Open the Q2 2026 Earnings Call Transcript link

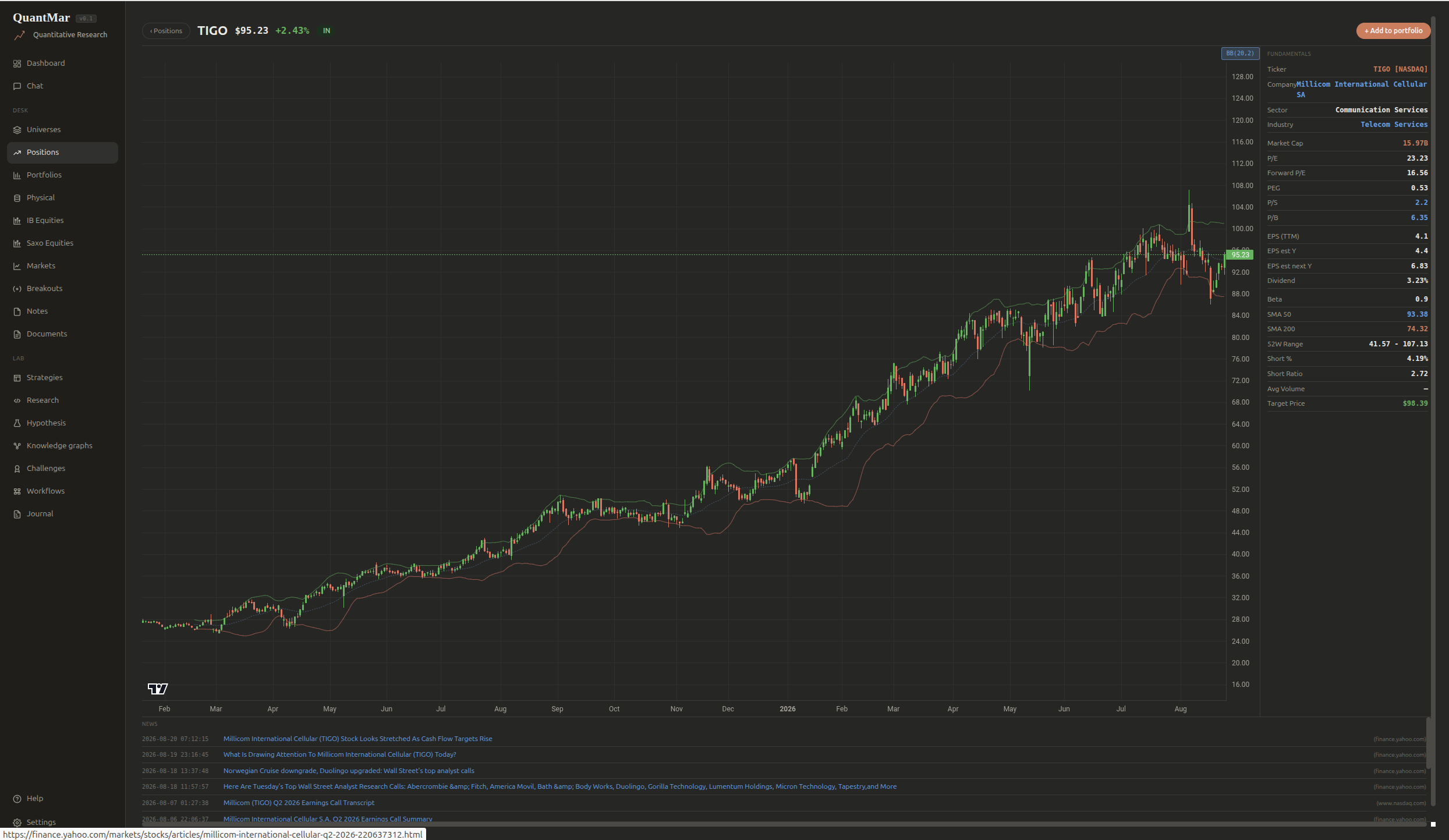point(299,803)
